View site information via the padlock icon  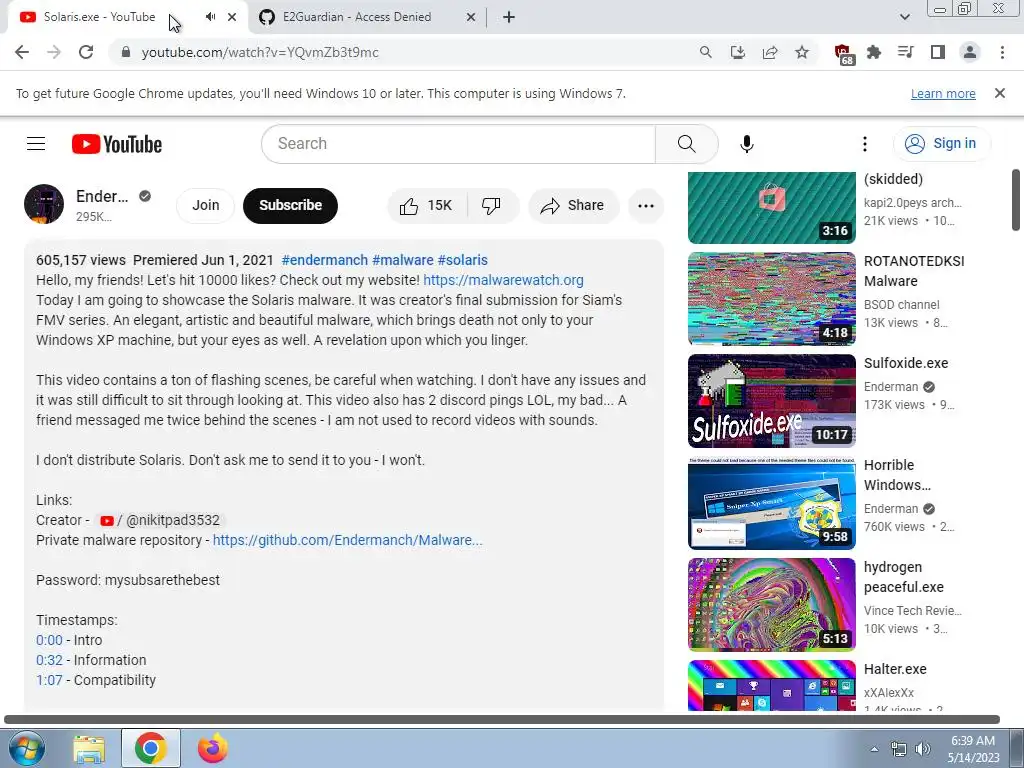click(x=126, y=52)
